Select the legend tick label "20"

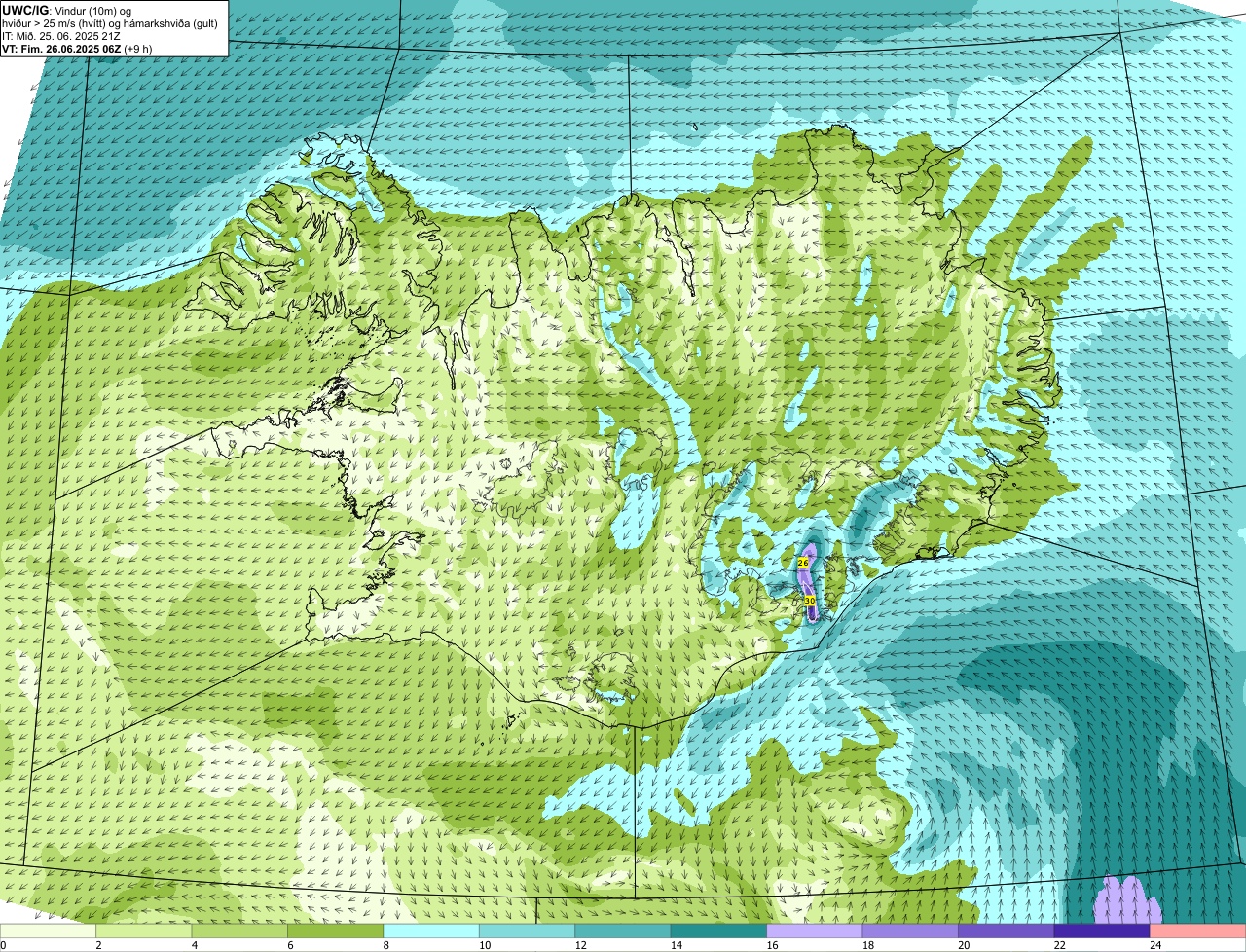[x=964, y=945]
